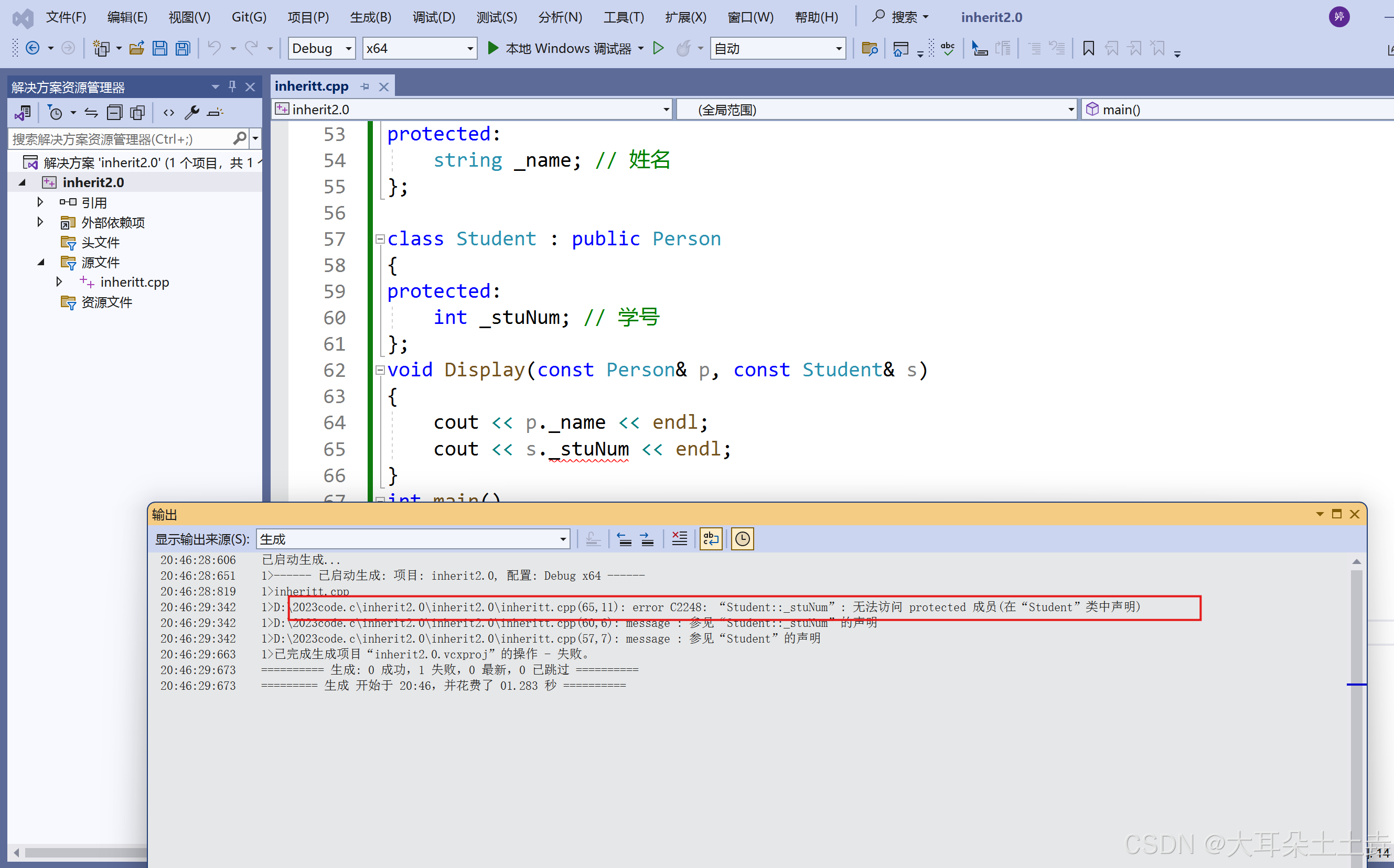Collapse the void Display function block

click(x=380, y=370)
